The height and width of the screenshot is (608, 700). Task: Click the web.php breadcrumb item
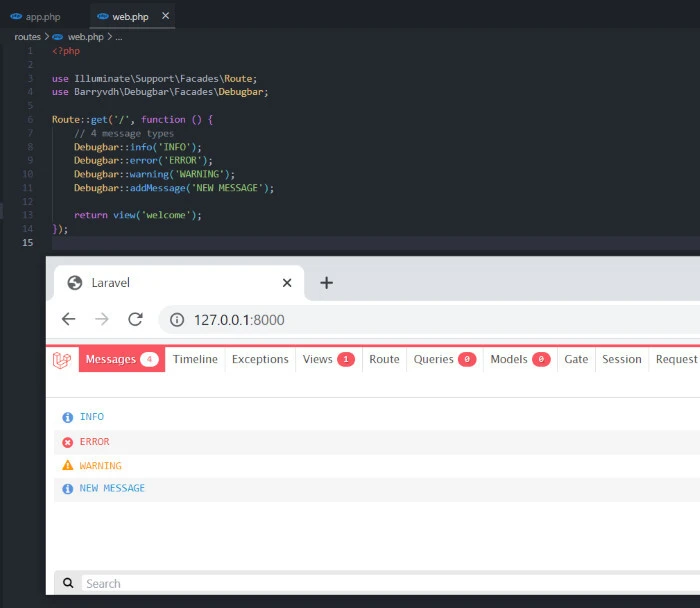tap(85, 37)
